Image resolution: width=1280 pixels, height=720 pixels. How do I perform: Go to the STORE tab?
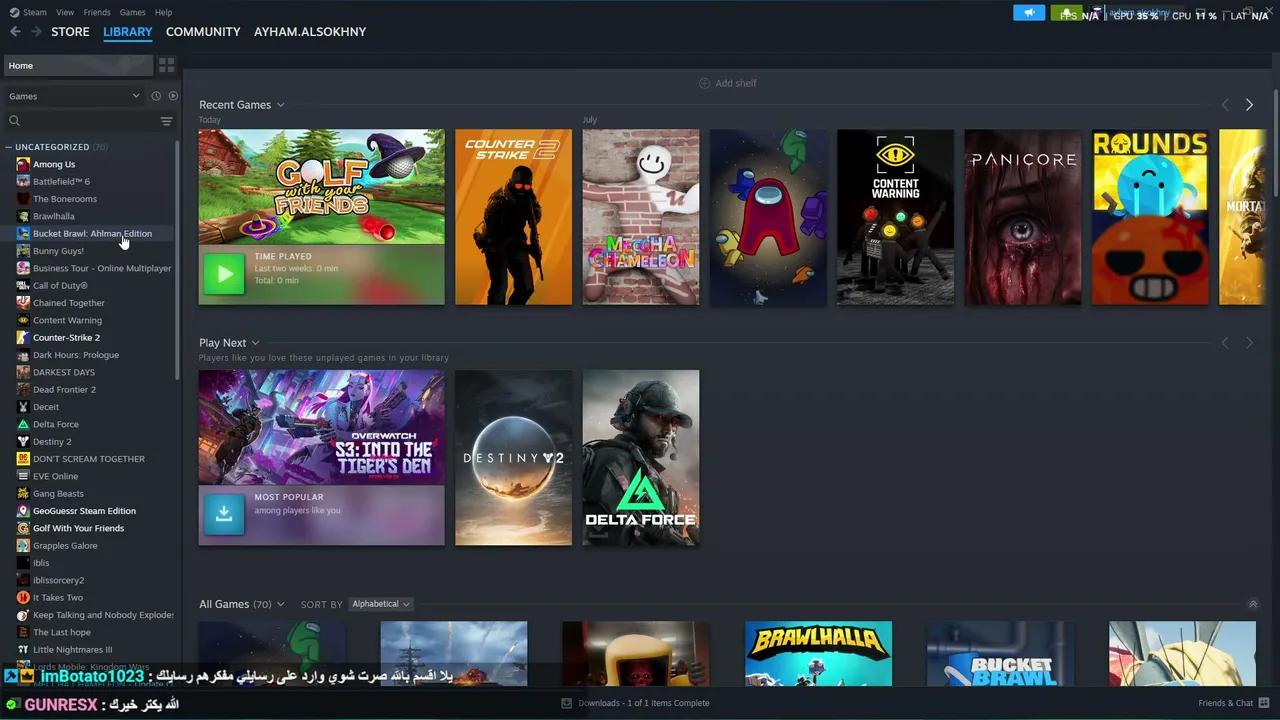pos(70,32)
